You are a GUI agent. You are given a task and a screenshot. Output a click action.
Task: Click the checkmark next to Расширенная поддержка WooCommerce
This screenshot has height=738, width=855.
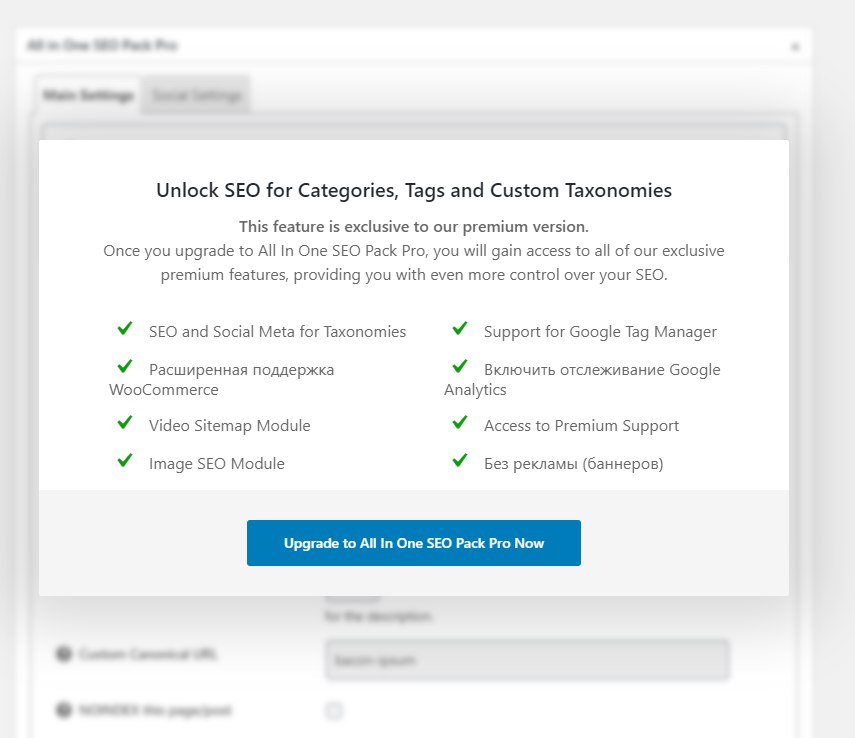coord(125,366)
